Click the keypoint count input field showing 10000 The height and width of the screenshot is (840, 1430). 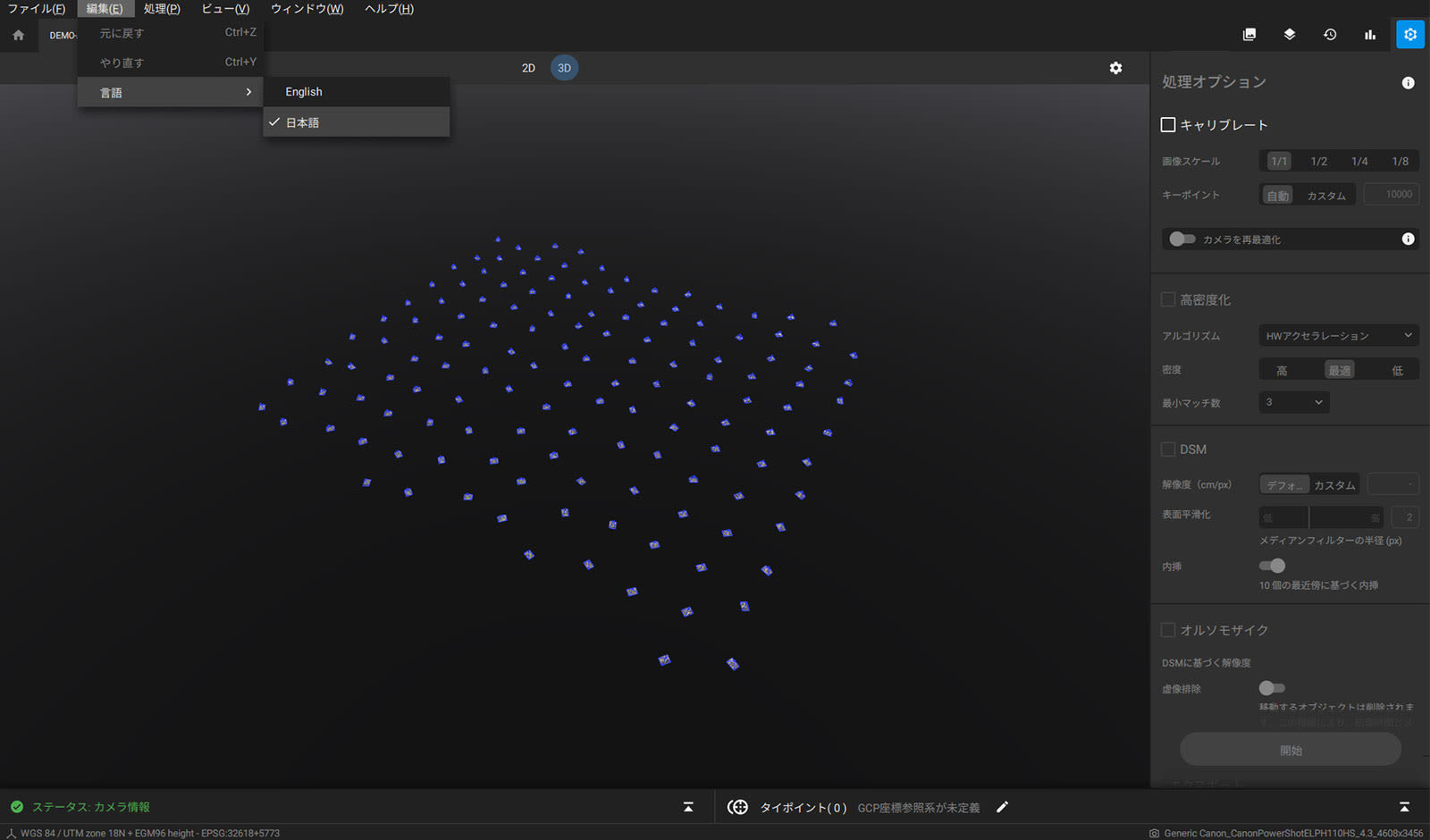point(1391,194)
